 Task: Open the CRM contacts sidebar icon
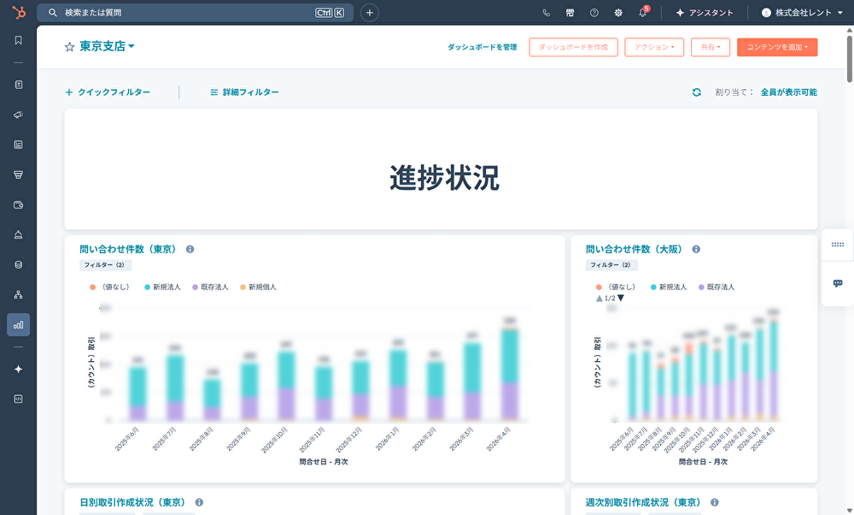19,84
